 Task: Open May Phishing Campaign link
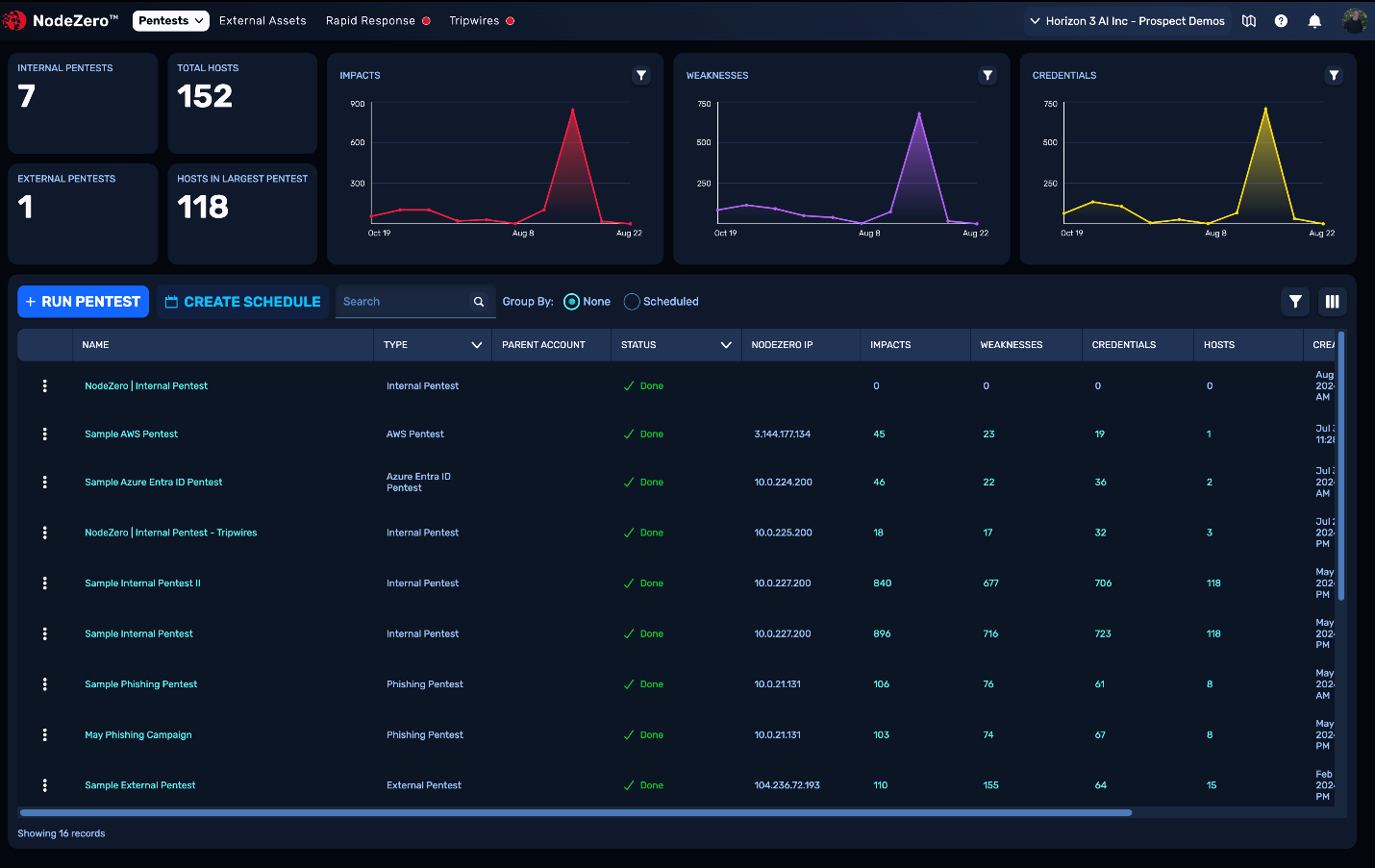[x=138, y=734]
